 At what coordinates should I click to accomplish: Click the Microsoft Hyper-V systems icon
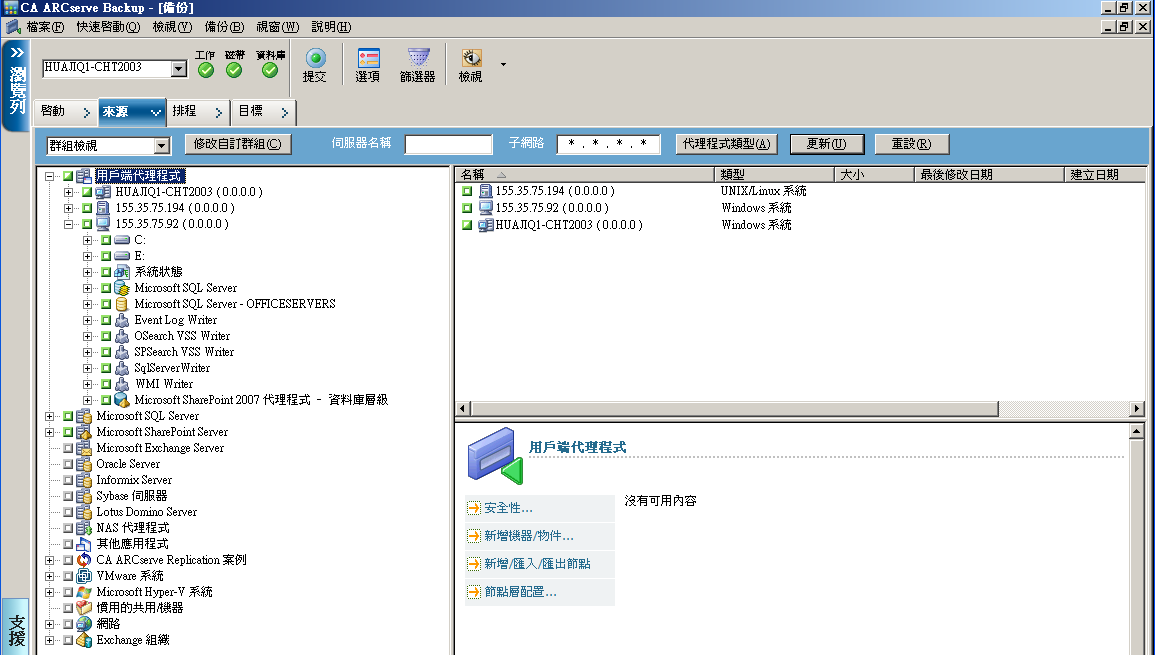click(x=84, y=592)
